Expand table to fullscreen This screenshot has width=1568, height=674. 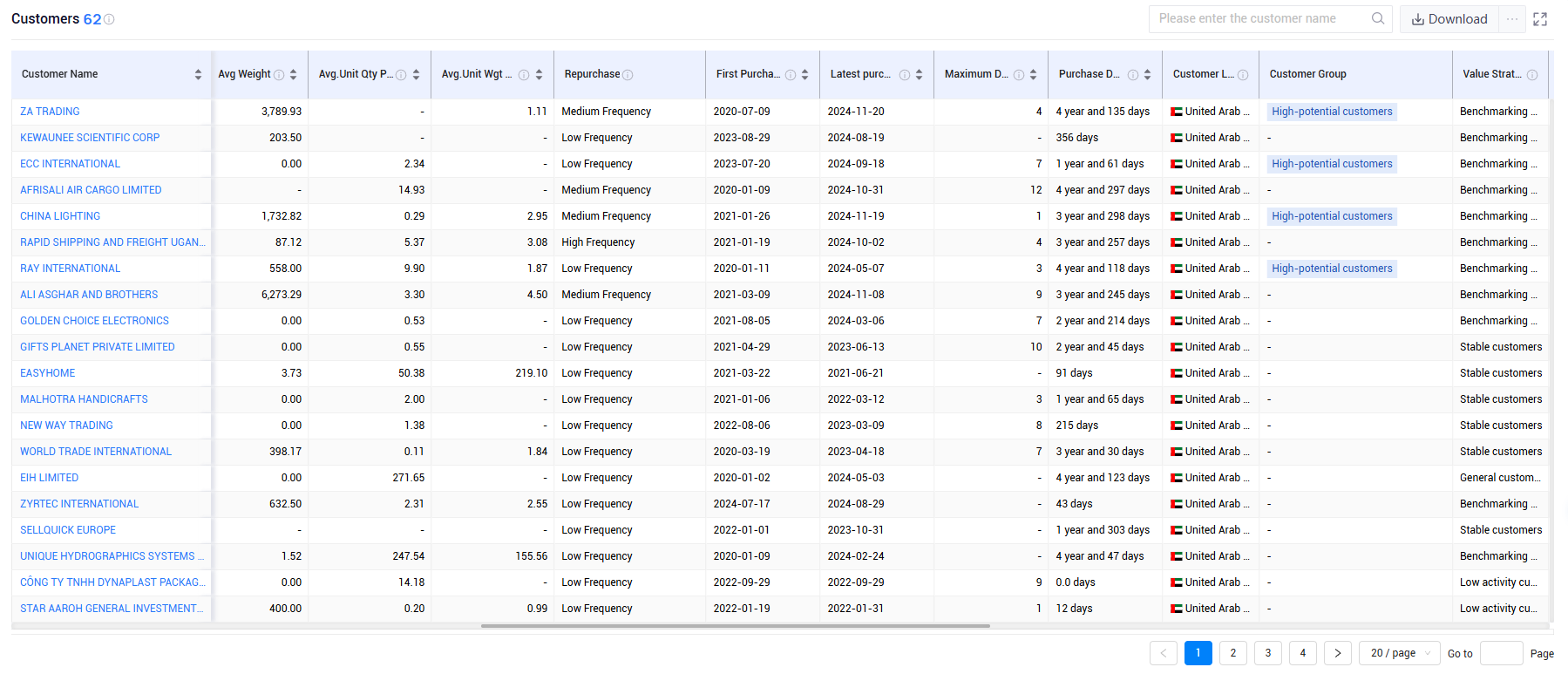[1540, 19]
